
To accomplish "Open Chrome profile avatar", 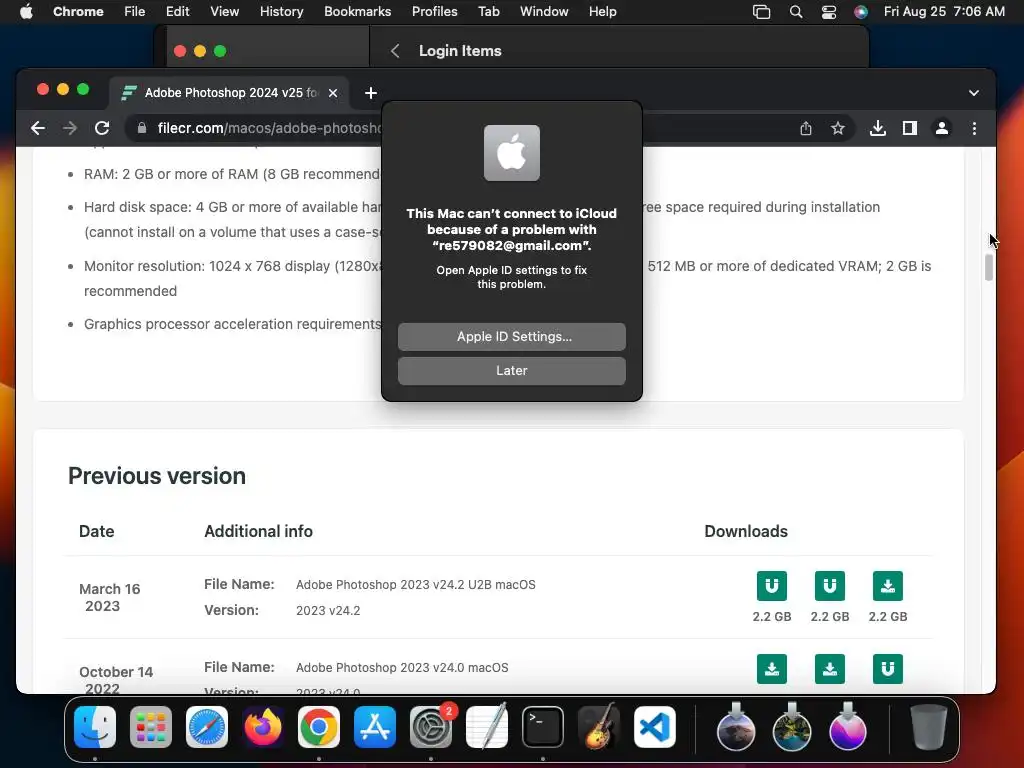I will (x=942, y=128).
